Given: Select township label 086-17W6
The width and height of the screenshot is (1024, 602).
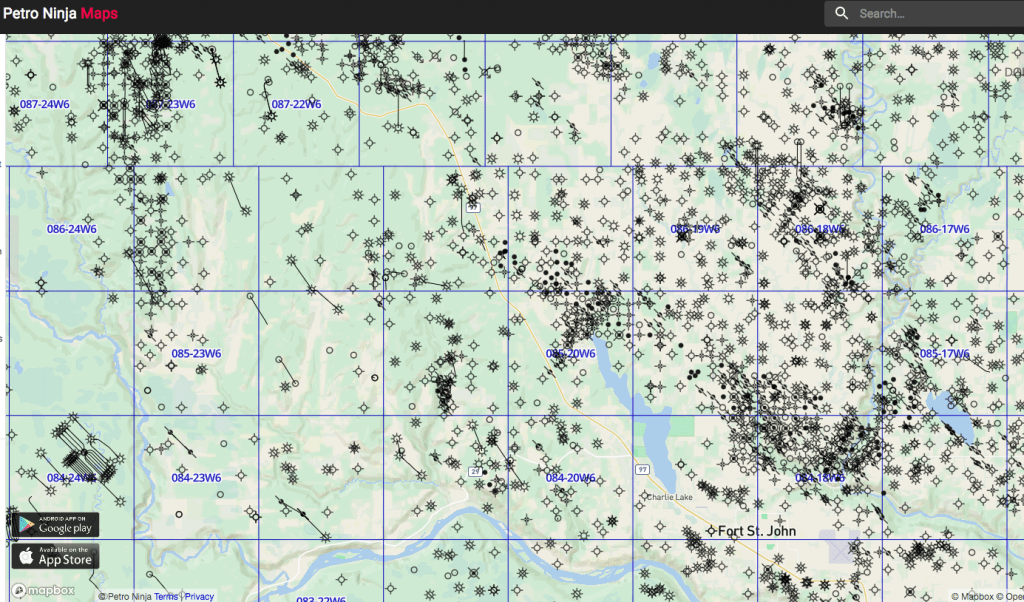Looking at the screenshot, I should click(944, 229).
